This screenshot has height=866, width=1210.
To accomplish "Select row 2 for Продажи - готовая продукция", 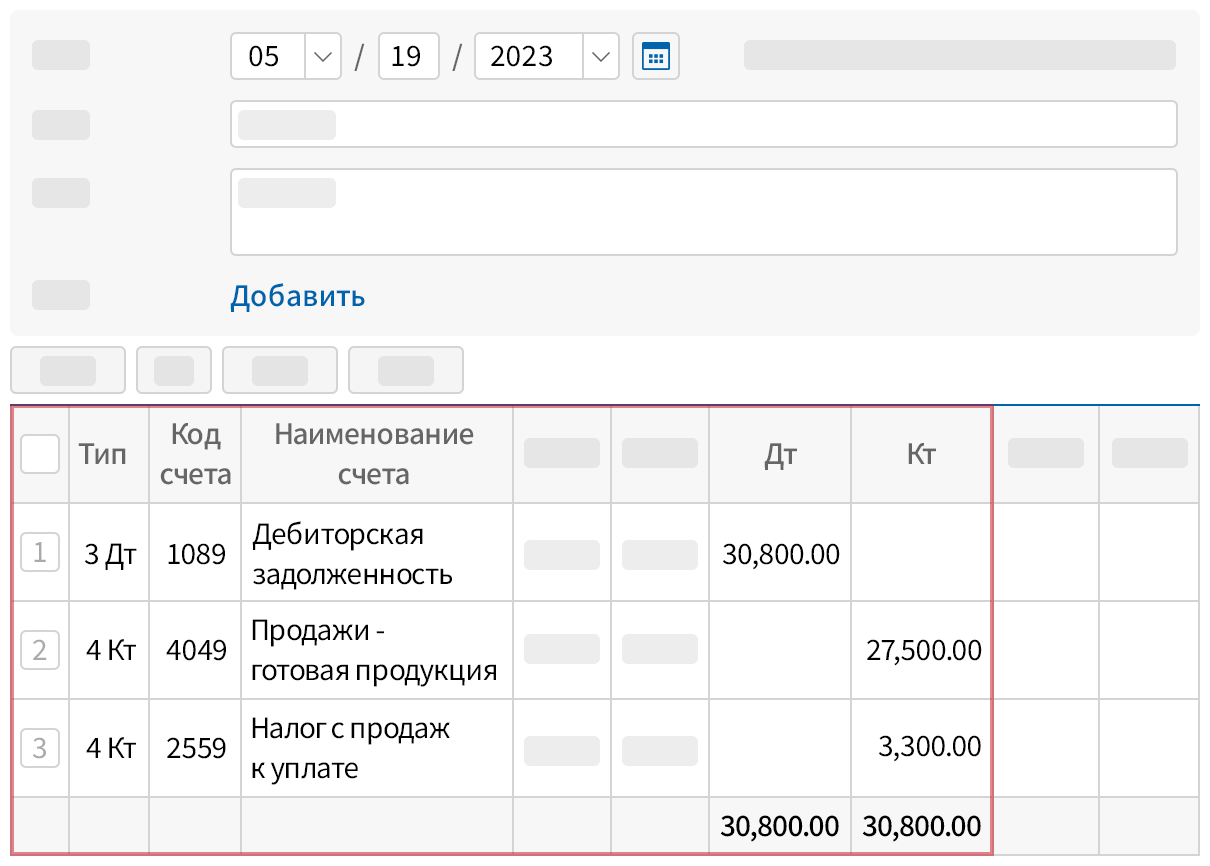I will click(40, 648).
